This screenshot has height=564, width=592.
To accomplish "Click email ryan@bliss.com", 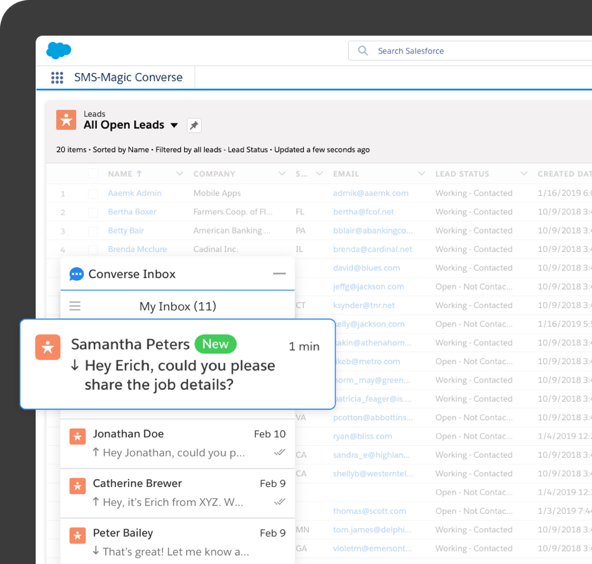I will pos(362,436).
